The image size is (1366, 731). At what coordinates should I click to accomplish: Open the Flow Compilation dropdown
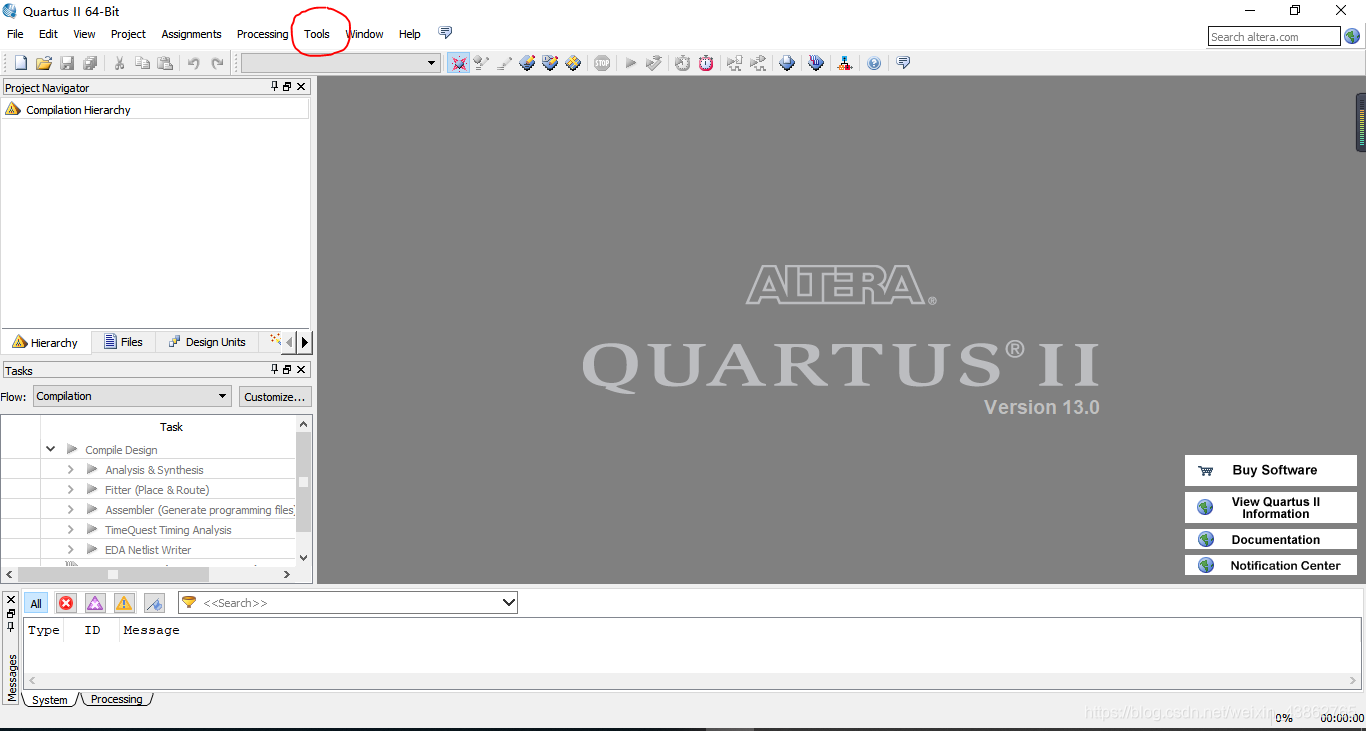(132, 396)
